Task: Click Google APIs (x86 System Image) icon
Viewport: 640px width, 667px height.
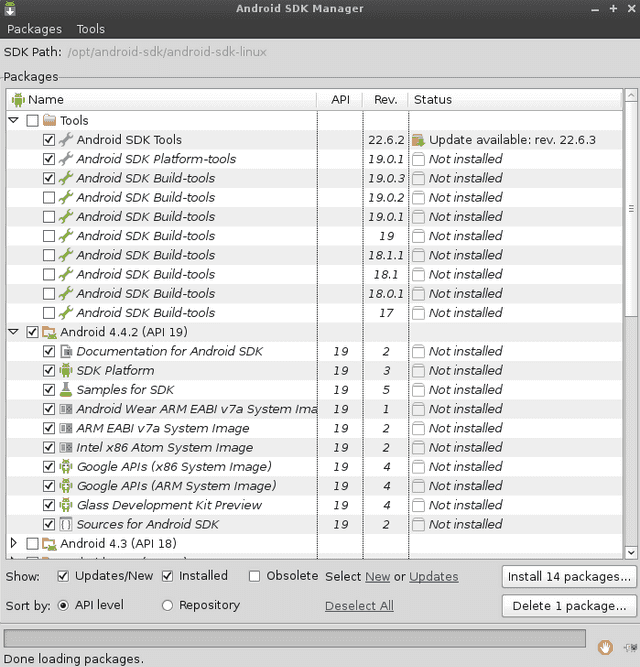Action: [x=65, y=467]
